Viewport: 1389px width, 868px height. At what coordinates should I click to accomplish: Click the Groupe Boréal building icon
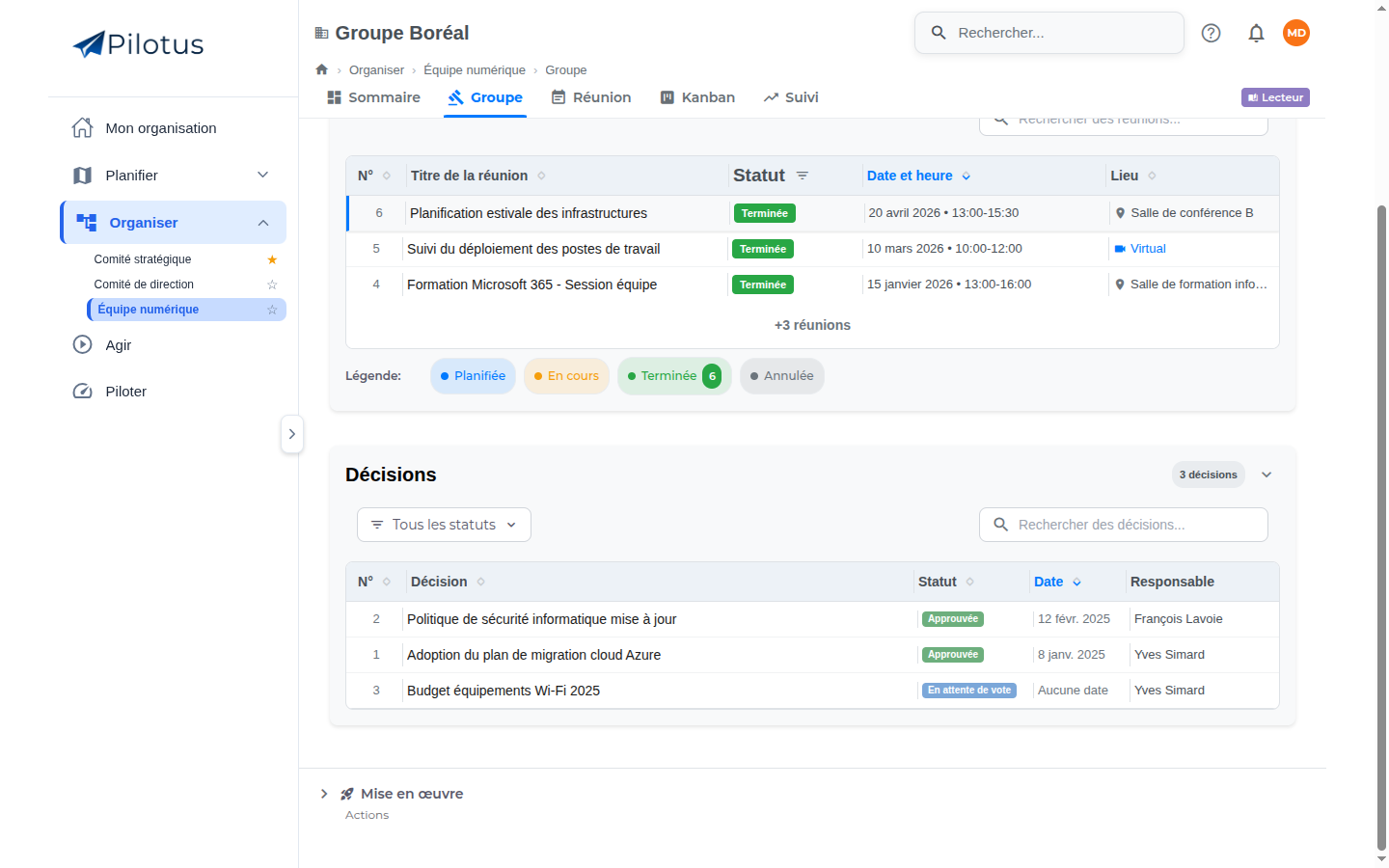pyautogui.click(x=321, y=33)
